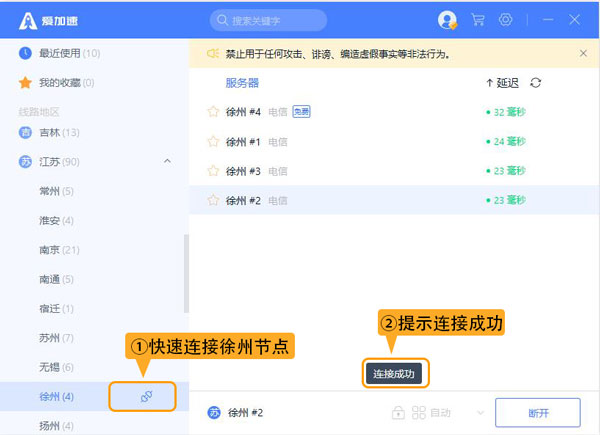Click the 爱加速 logo
The width and height of the screenshot is (600, 435).
[49, 21]
